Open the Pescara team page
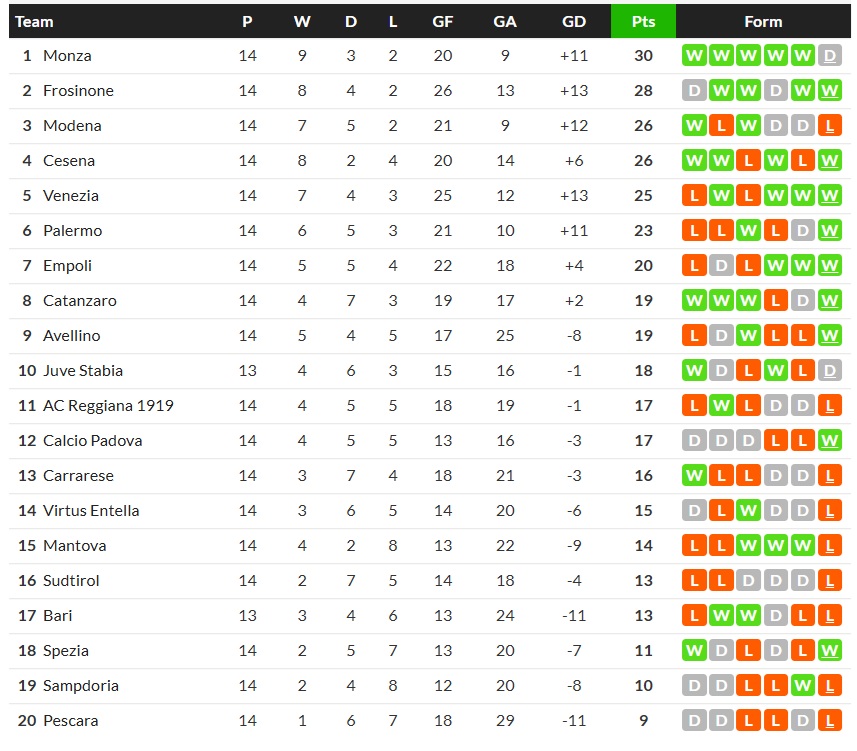Image resolution: width=857 pixels, height=751 pixels. tap(70, 721)
